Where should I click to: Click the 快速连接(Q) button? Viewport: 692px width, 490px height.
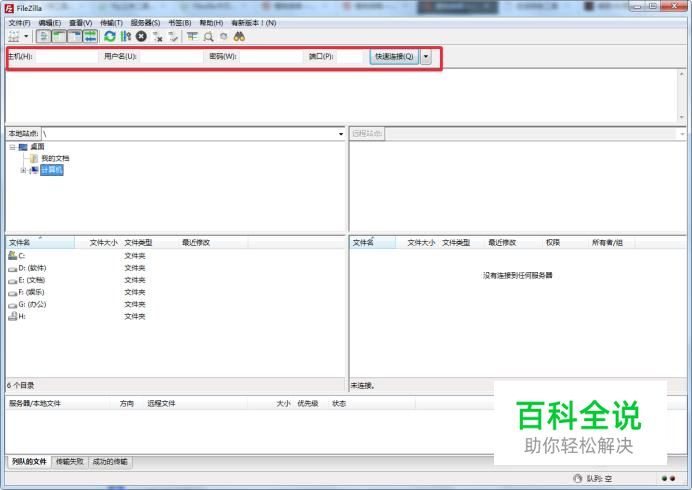tap(394, 57)
